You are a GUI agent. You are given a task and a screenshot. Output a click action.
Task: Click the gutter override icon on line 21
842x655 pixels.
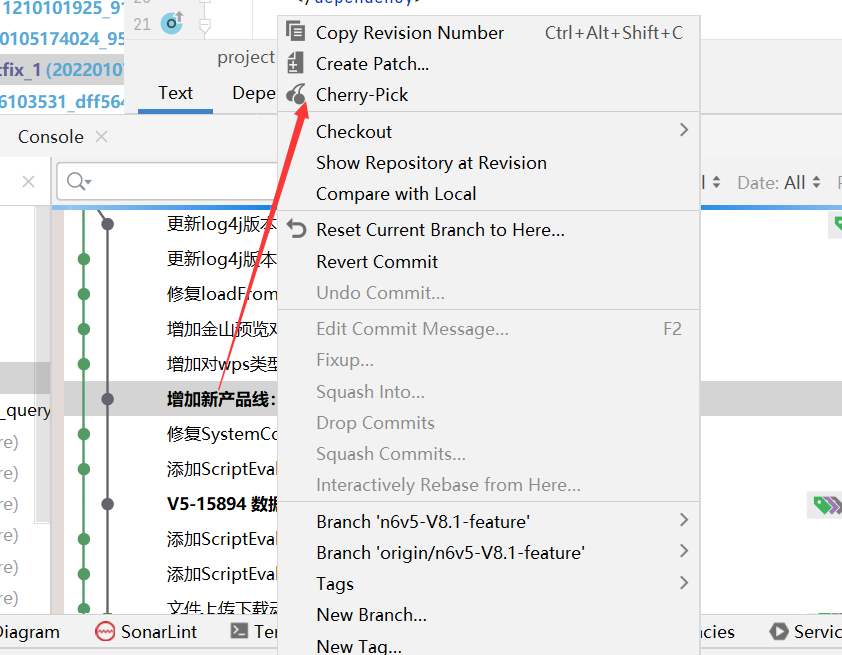pos(172,22)
